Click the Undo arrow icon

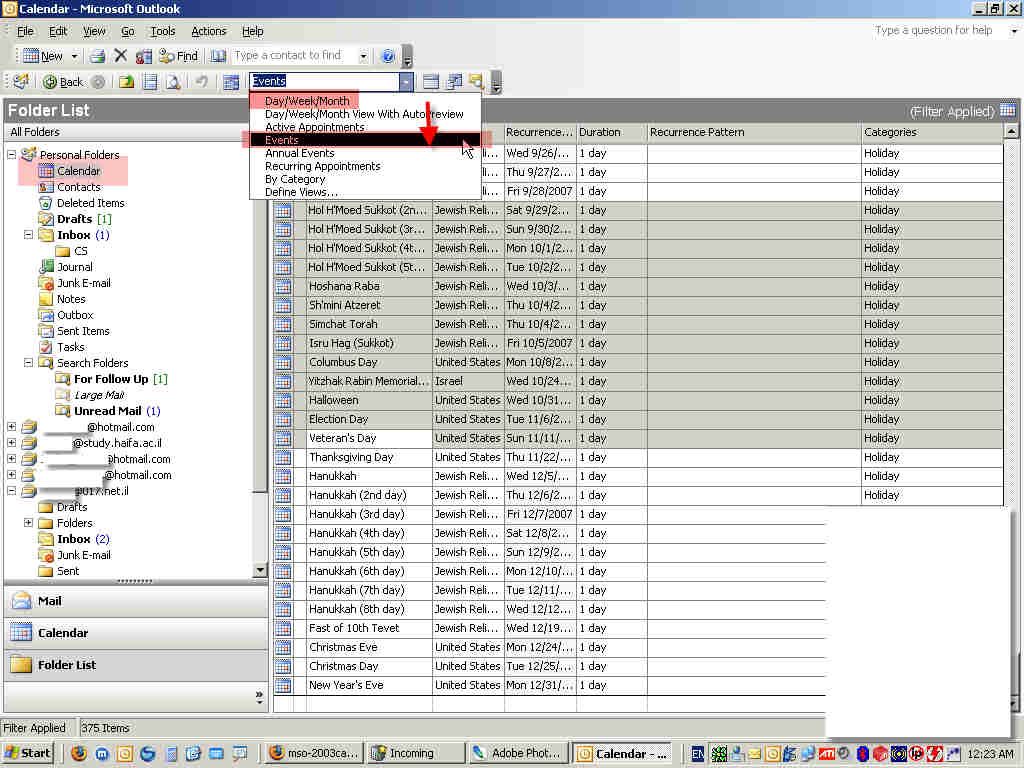click(202, 82)
